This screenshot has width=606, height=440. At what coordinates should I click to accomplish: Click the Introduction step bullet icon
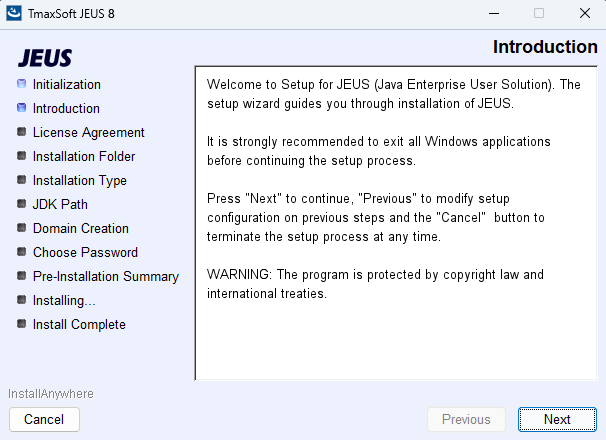tap(22, 108)
